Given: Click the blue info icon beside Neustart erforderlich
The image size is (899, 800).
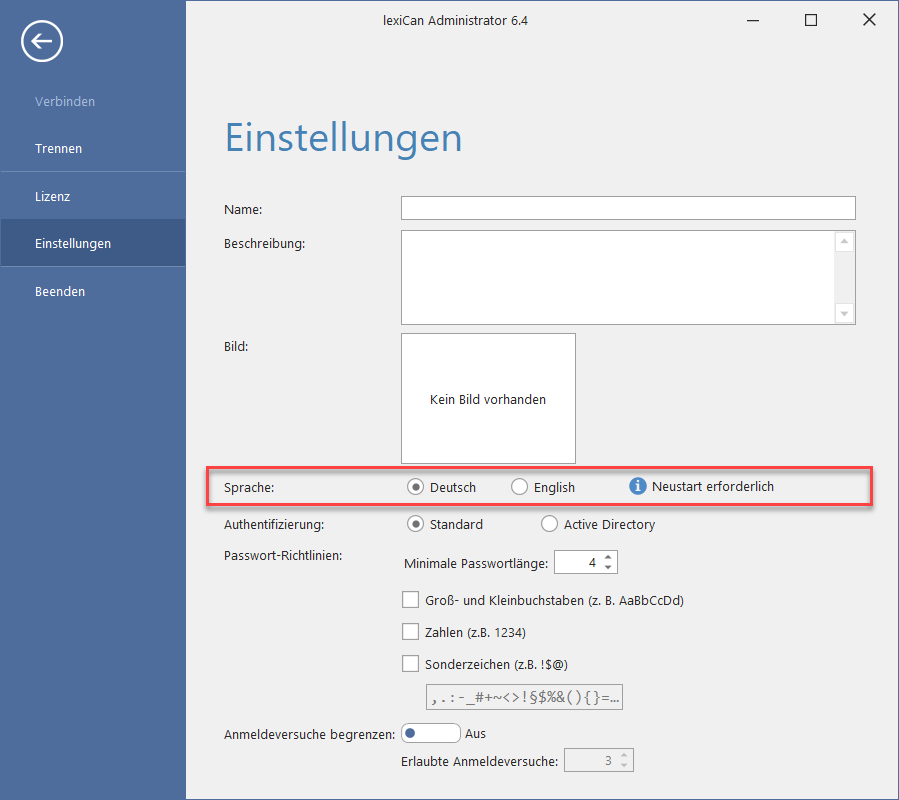Looking at the screenshot, I should (637, 487).
